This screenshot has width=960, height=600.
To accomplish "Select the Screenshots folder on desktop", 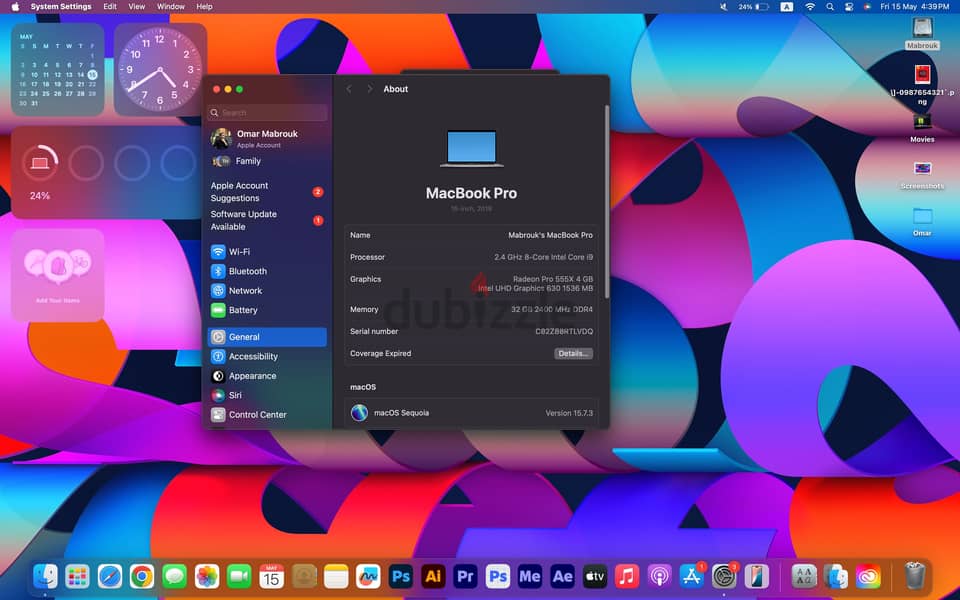I will 922,174.
